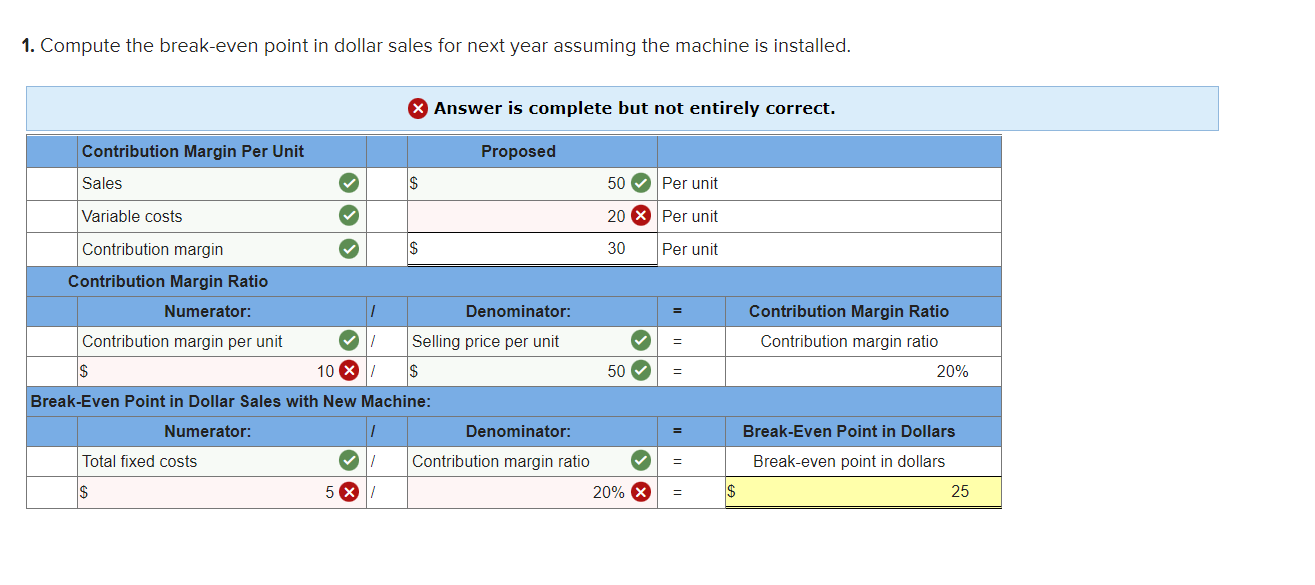Click the red X on Variable costs value
This screenshot has width=1315, height=585.
(643, 216)
